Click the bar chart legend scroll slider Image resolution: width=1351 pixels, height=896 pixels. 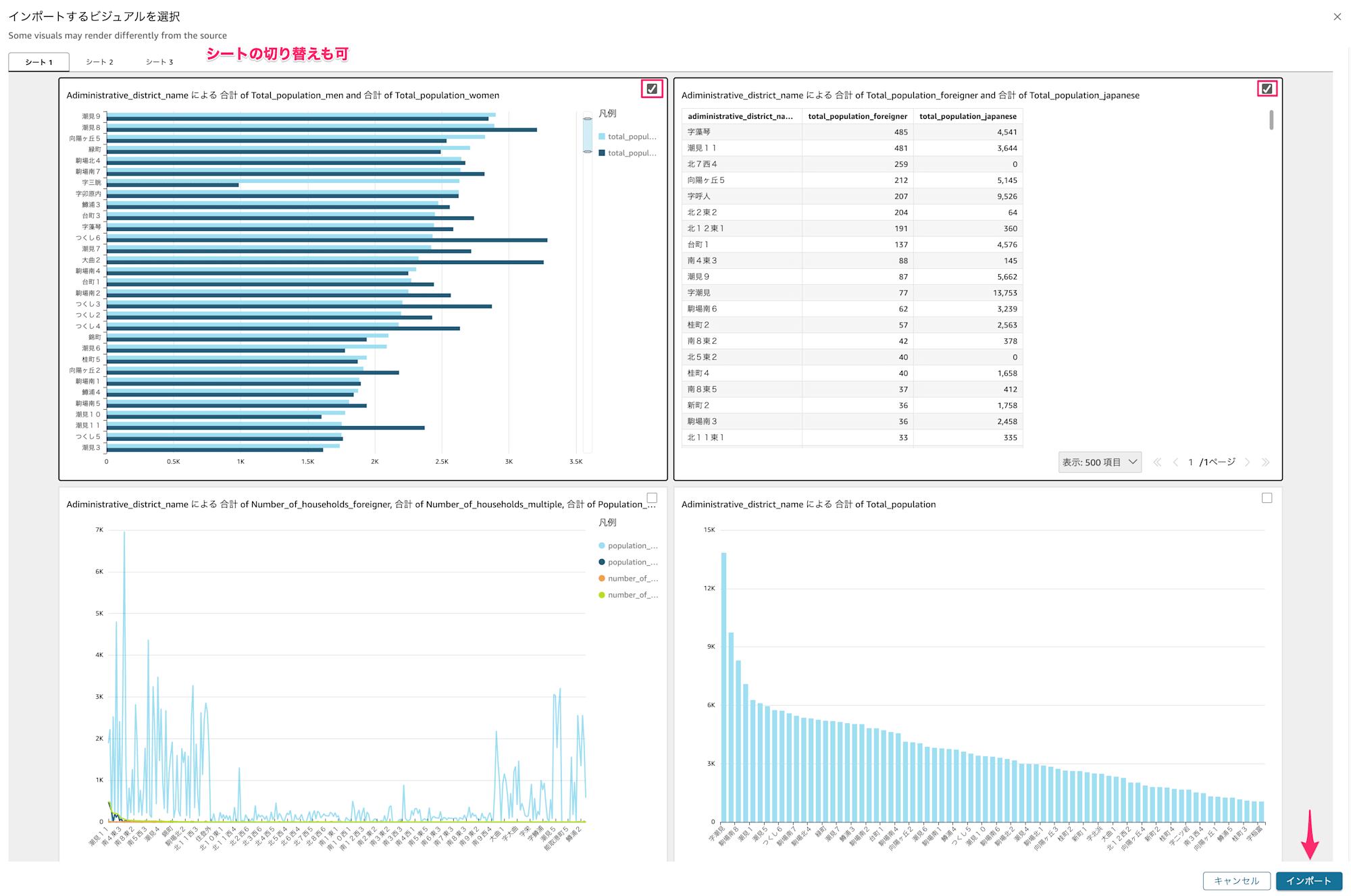coord(588,135)
